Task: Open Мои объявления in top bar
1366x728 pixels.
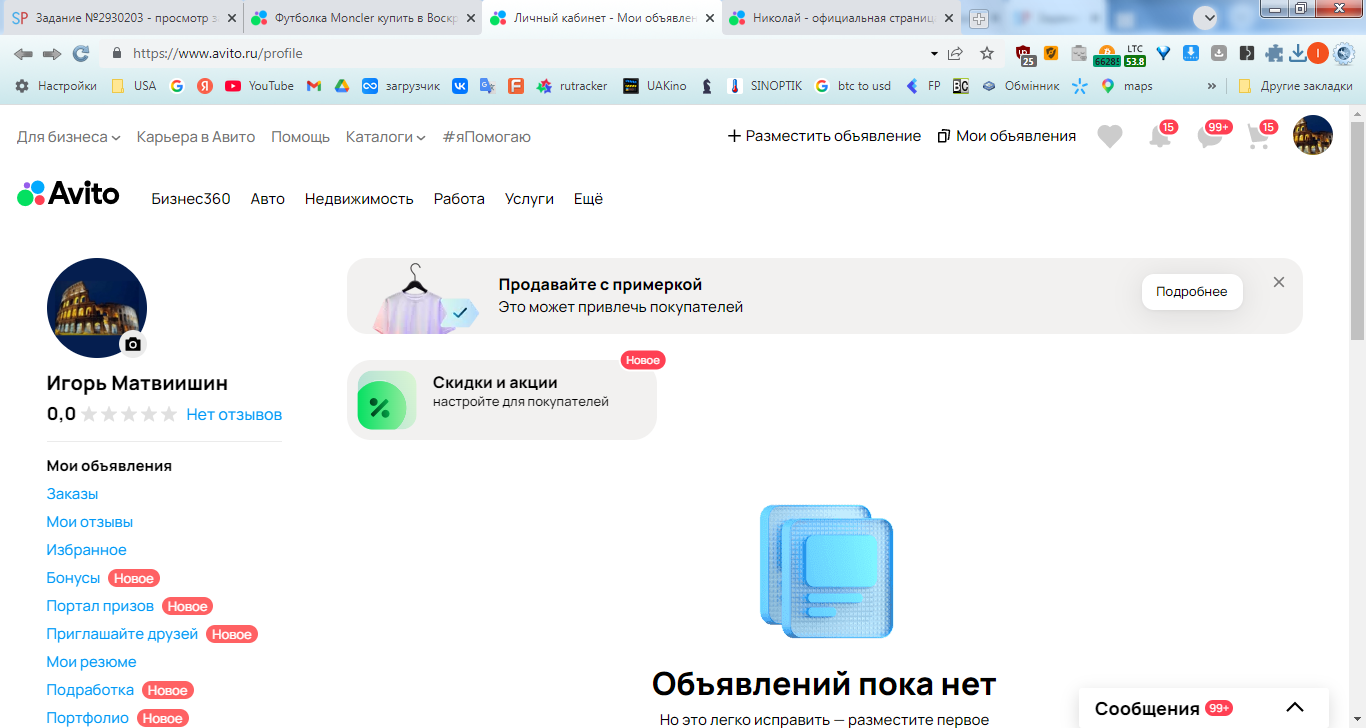Action: (x=1007, y=136)
